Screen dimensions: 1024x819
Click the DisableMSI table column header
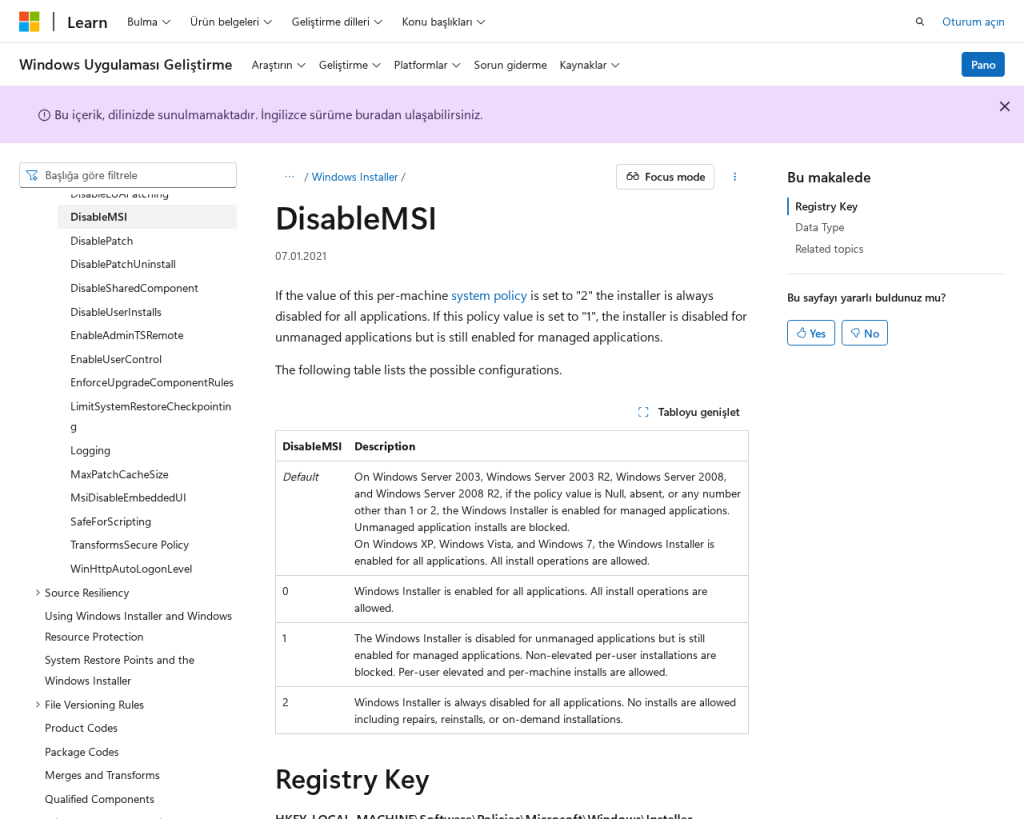[x=312, y=447]
